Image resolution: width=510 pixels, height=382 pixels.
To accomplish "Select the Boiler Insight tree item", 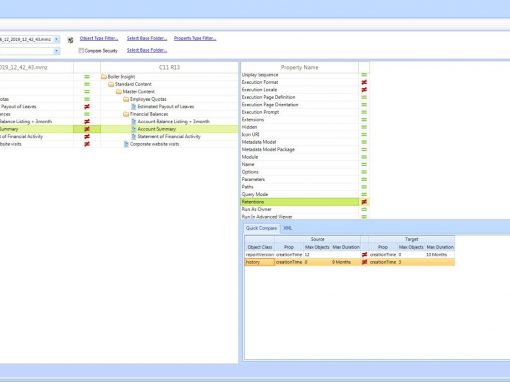I will click(x=121, y=77).
